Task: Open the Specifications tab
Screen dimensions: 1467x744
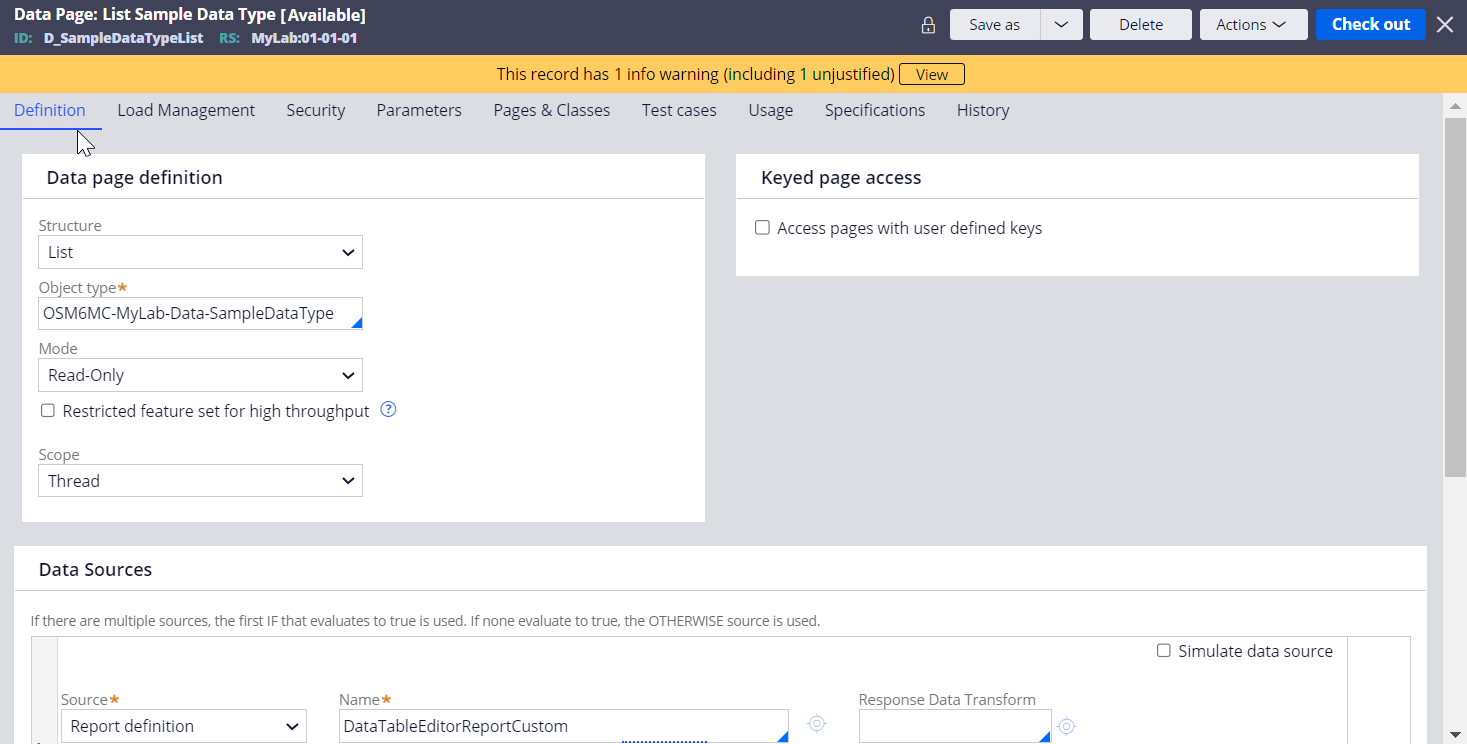Action: (875, 110)
